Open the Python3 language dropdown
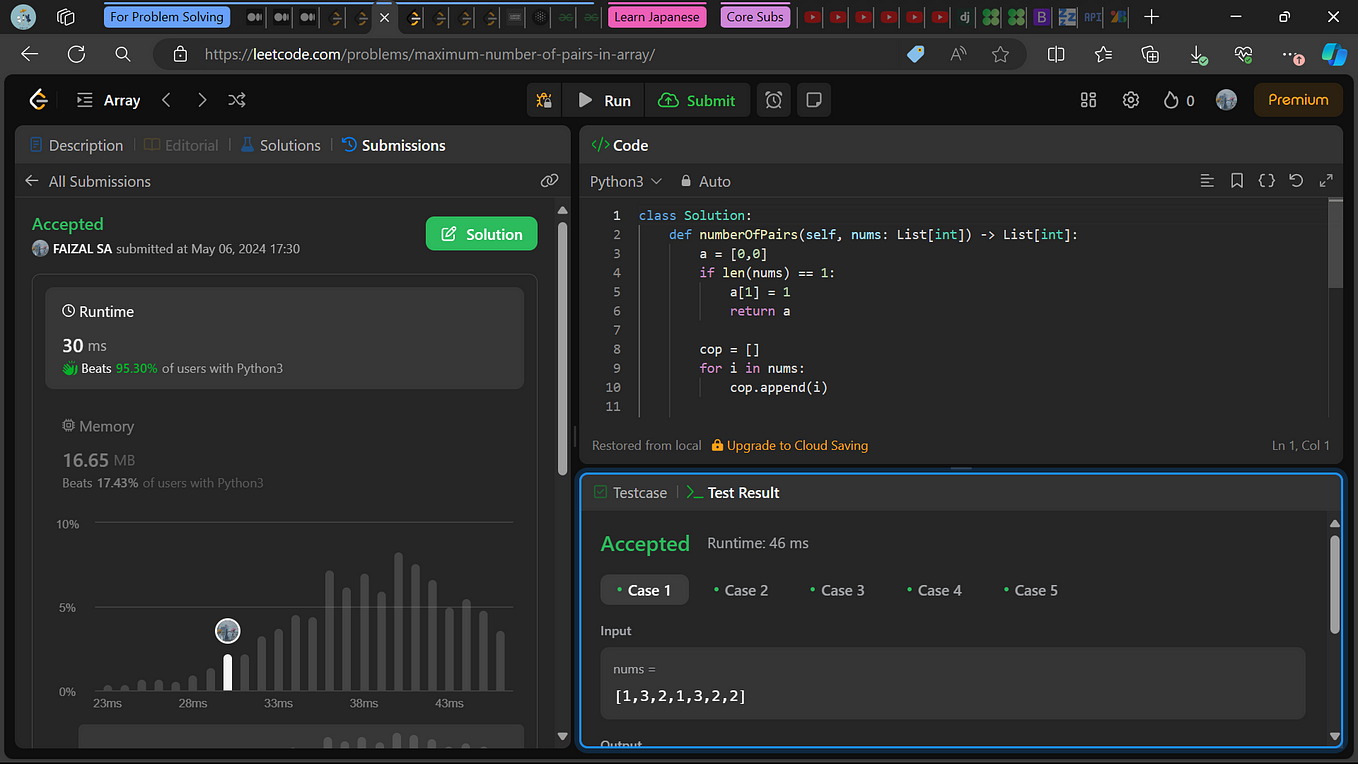Viewport: 1358px width, 764px height. 626,181
